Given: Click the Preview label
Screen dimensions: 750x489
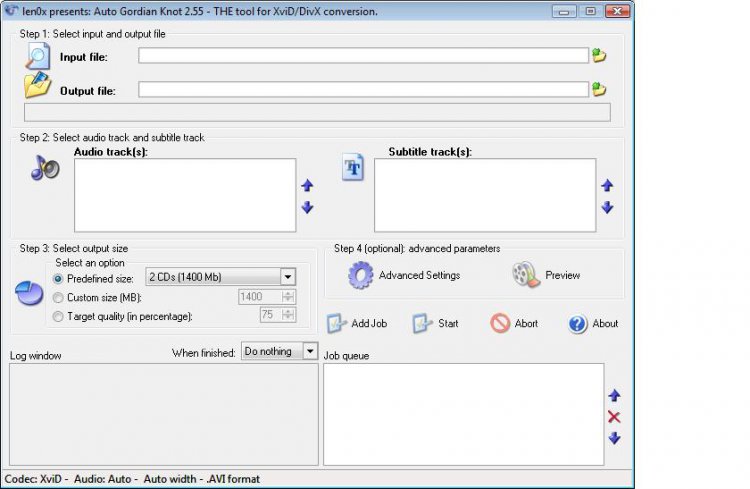Looking at the screenshot, I should tap(562, 275).
